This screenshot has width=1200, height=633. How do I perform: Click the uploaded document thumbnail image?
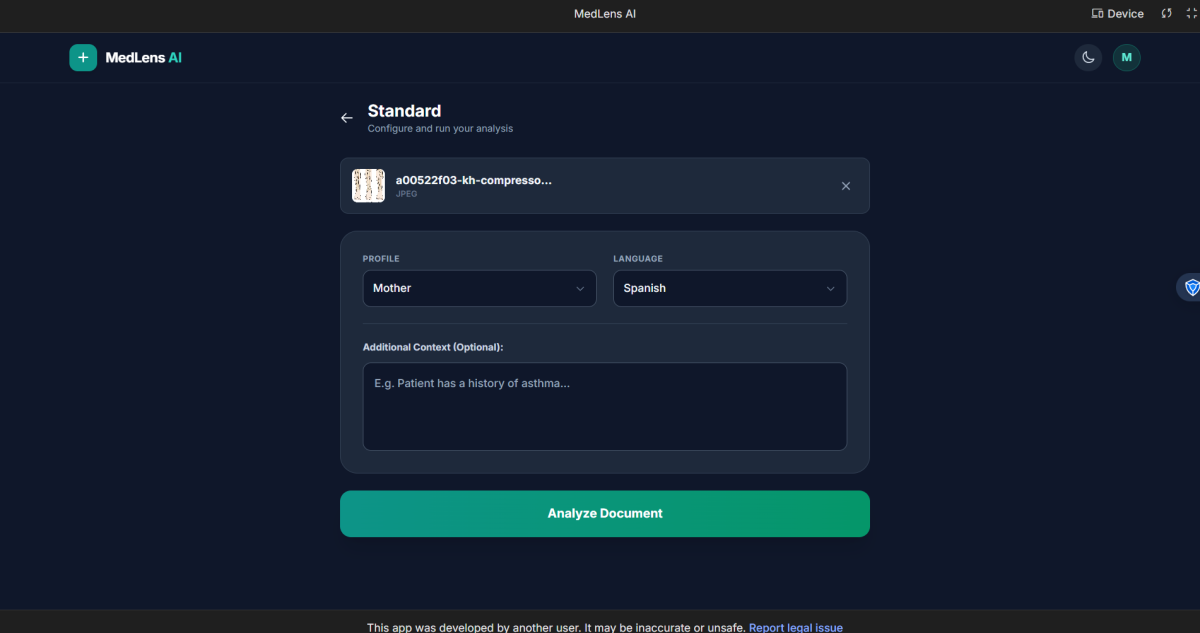[x=368, y=186]
